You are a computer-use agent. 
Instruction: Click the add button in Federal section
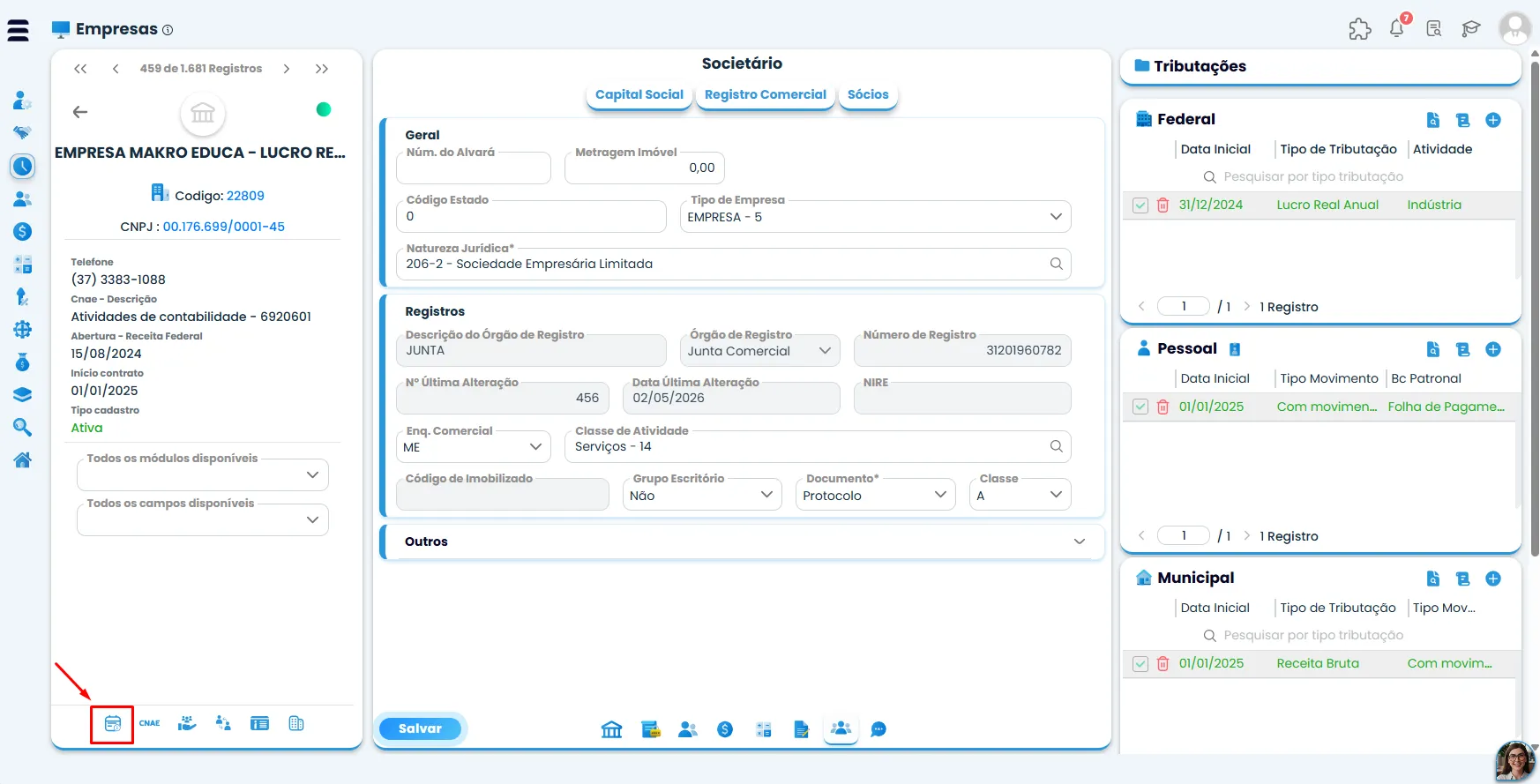click(x=1493, y=120)
